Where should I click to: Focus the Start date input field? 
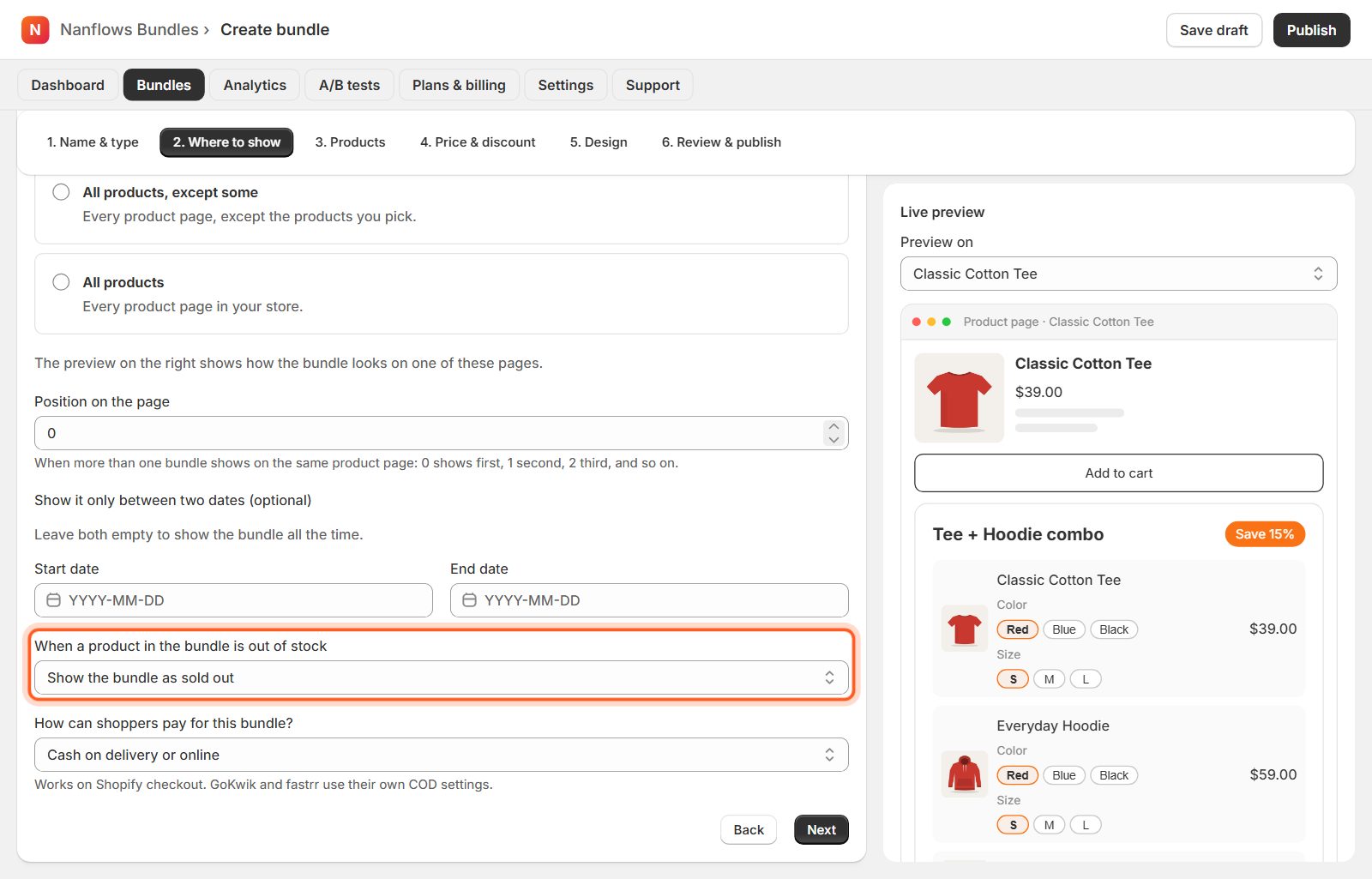233,600
